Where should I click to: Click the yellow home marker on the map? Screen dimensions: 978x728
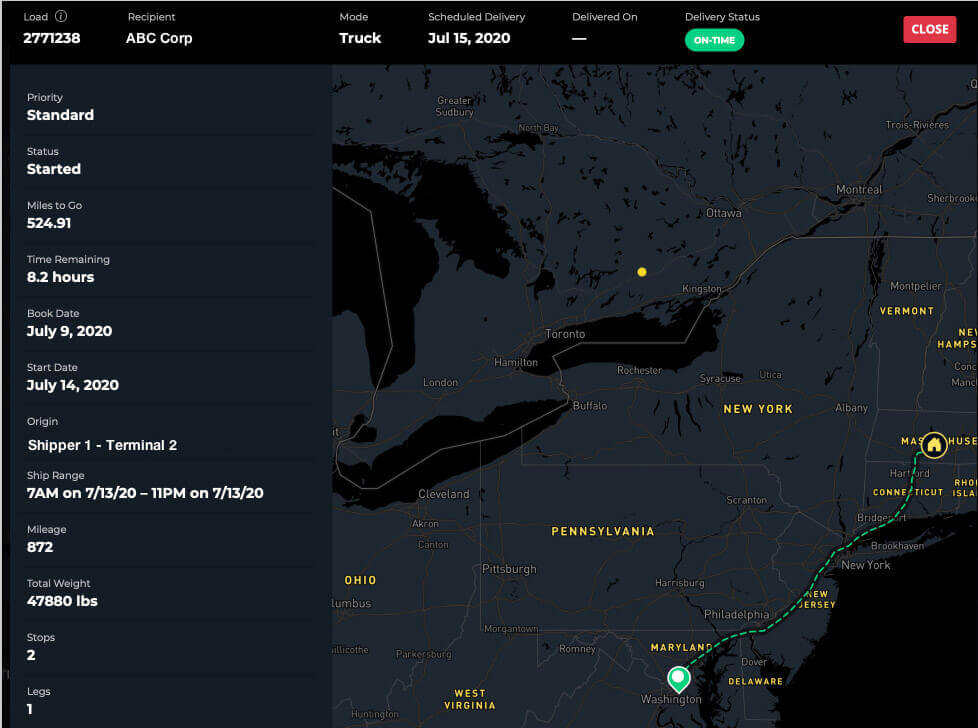[934, 444]
